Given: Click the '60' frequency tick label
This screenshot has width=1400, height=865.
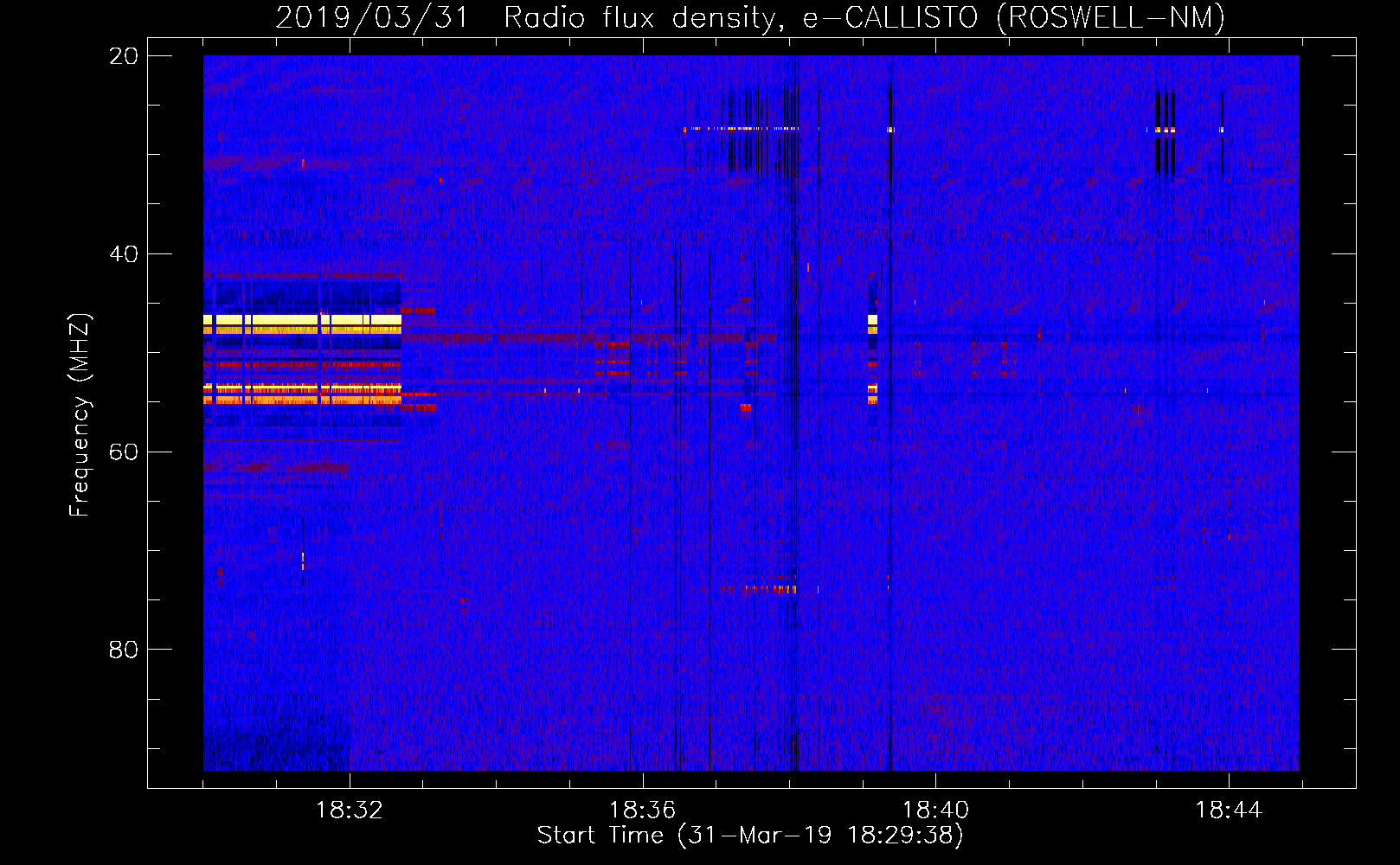Looking at the screenshot, I should point(124,452).
